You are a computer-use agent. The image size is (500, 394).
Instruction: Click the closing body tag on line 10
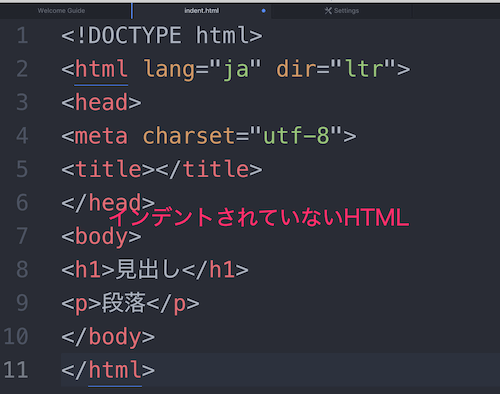108,336
